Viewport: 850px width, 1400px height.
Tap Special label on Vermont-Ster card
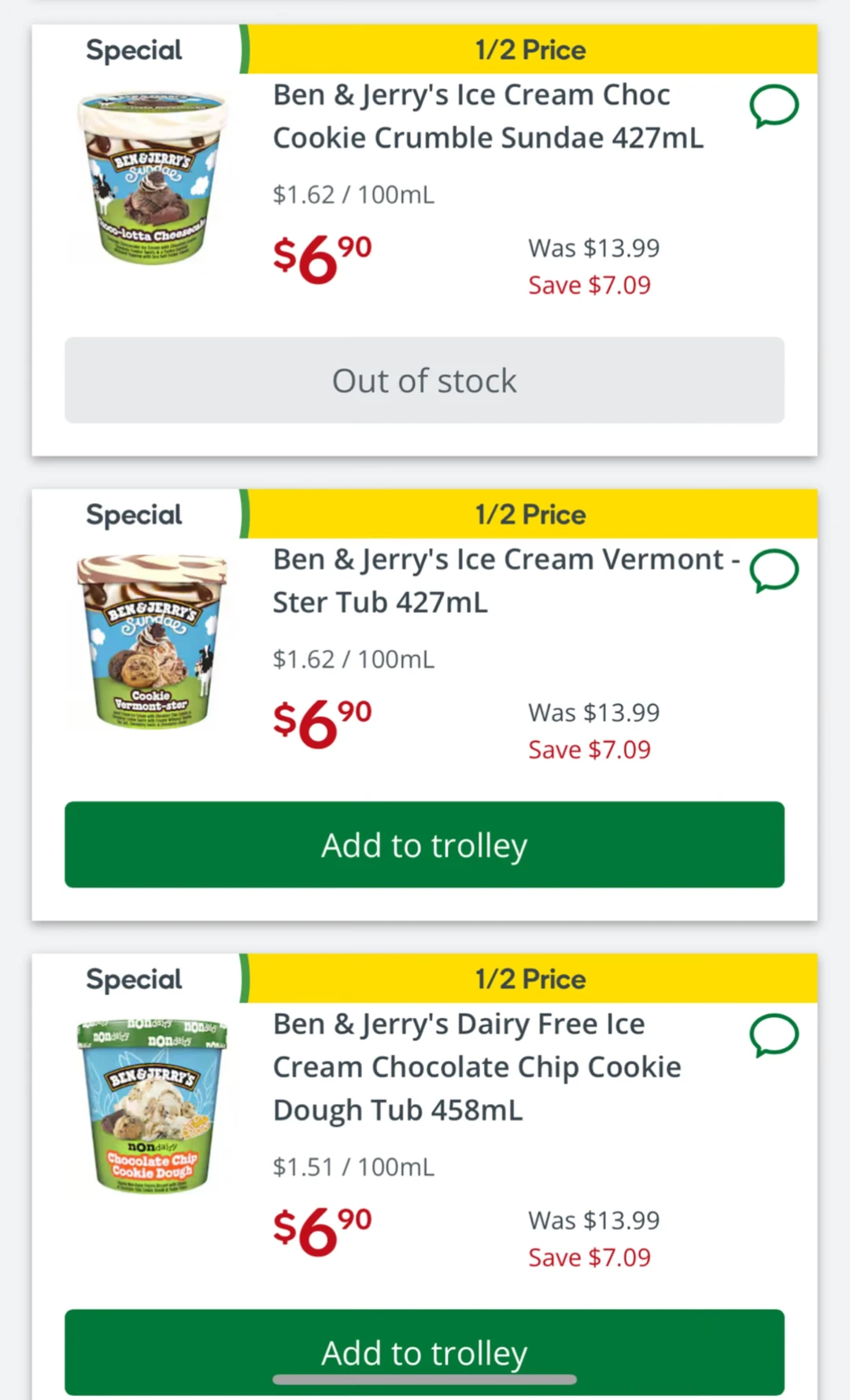pyautogui.click(x=134, y=515)
